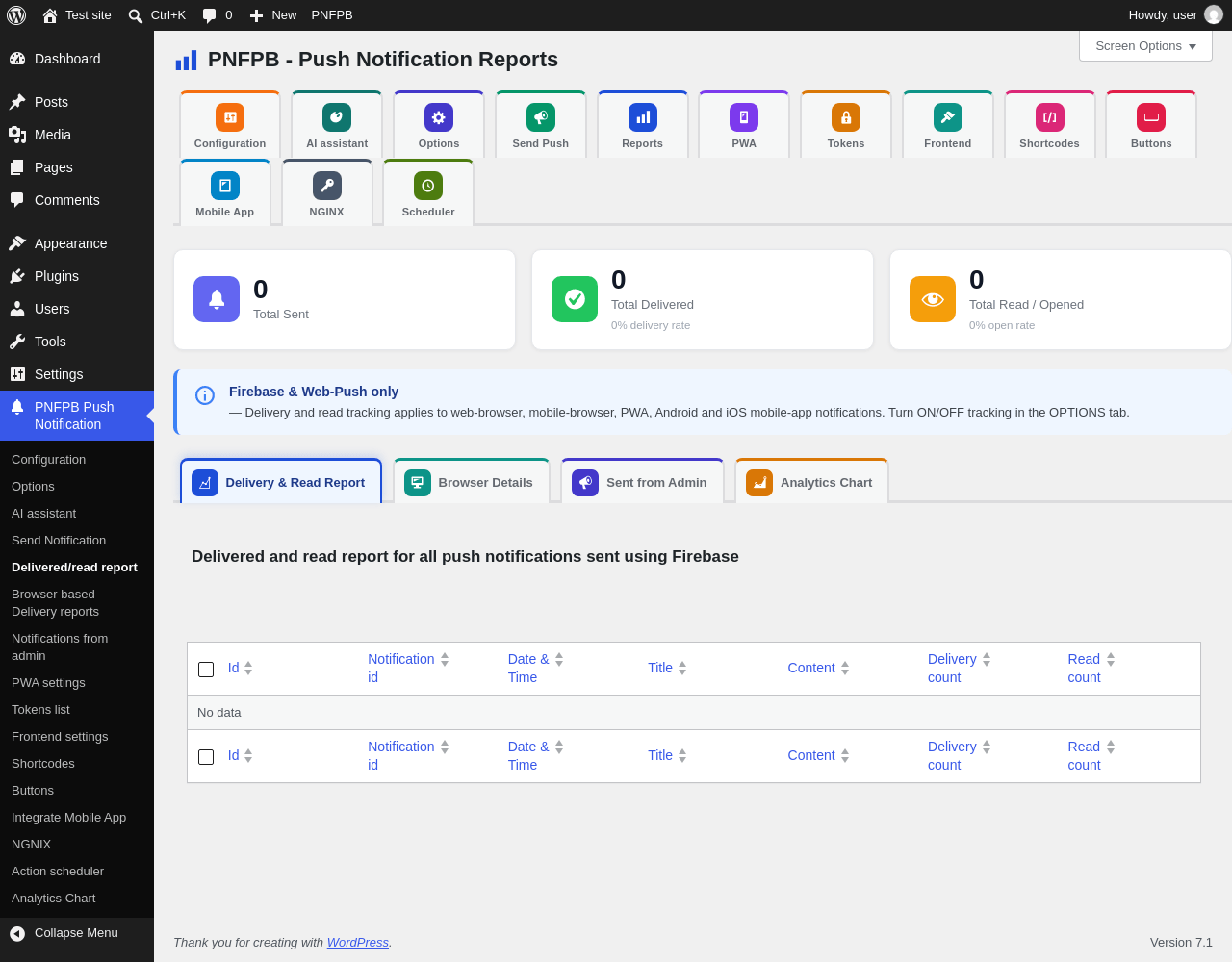Open the Send Push megaphone icon
Screen dimensions: 1232x962
[x=541, y=117]
